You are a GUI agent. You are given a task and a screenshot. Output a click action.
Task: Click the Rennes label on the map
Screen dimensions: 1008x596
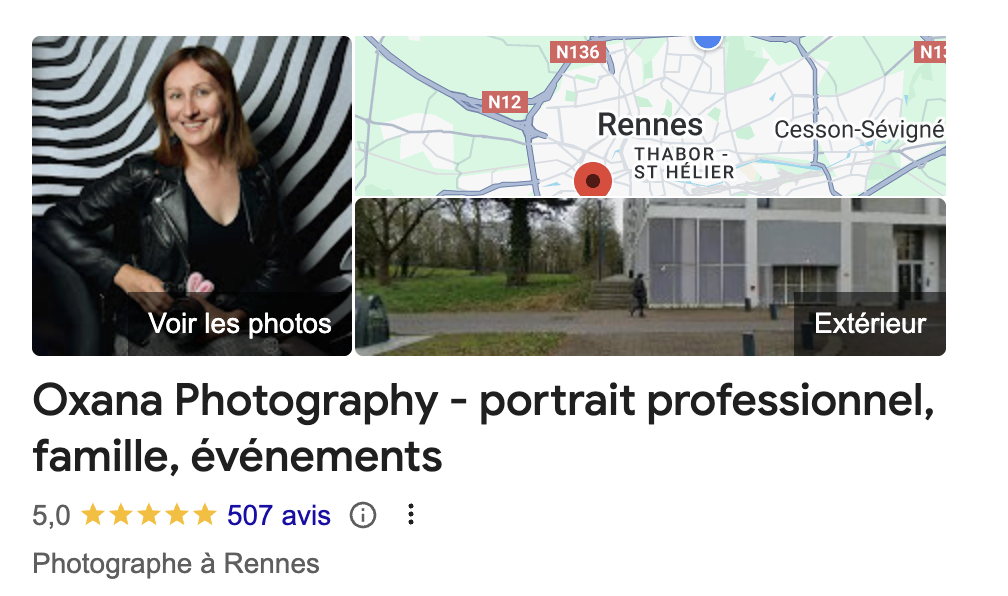tap(653, 125)
